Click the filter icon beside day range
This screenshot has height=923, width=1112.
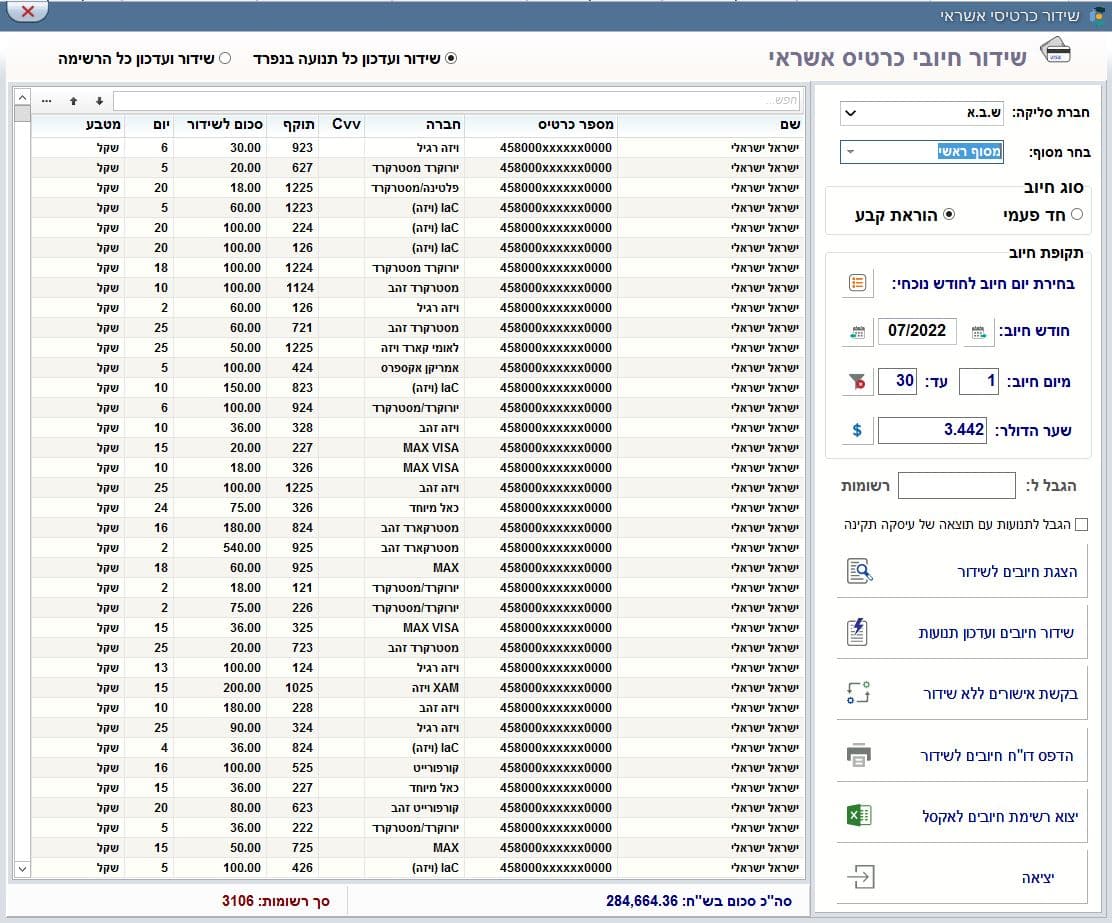[857, 382]
